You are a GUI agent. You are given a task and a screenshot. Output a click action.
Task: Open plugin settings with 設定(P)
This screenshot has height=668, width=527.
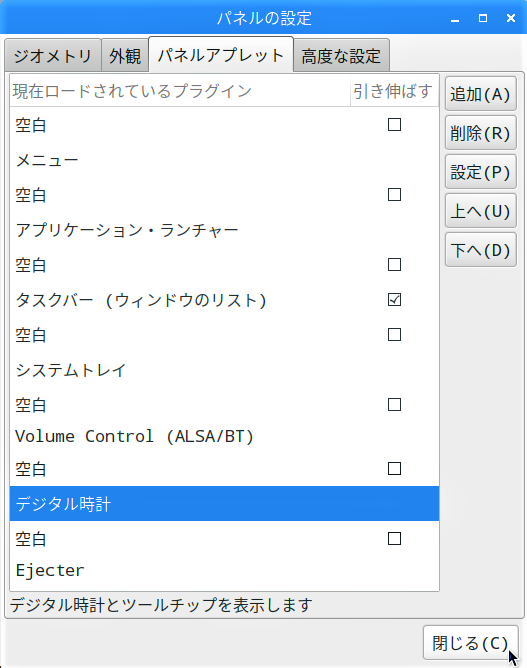coord(481,172)
